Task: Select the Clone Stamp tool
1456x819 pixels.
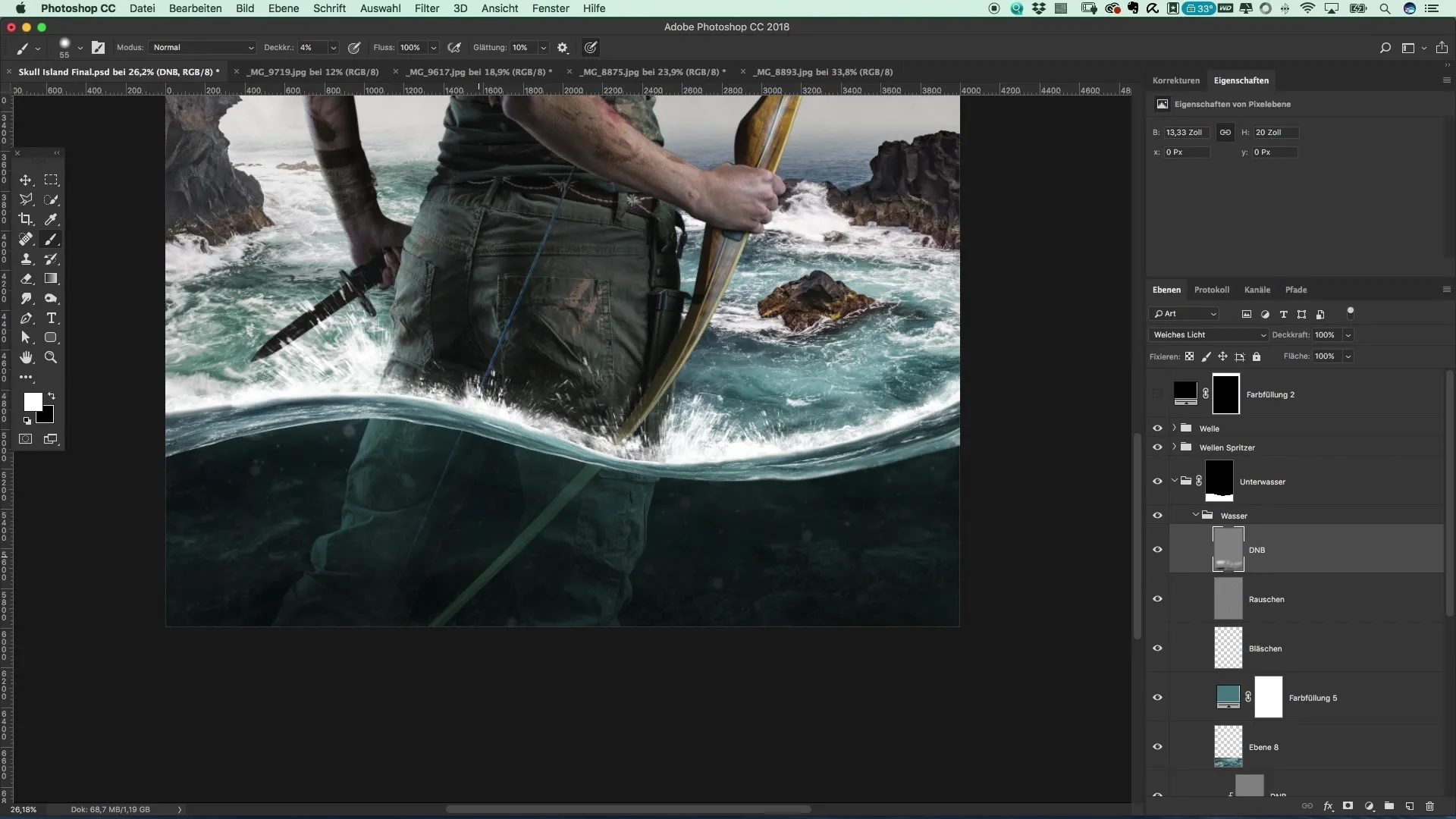Action: pyautogui.click(x=26, y=259)
